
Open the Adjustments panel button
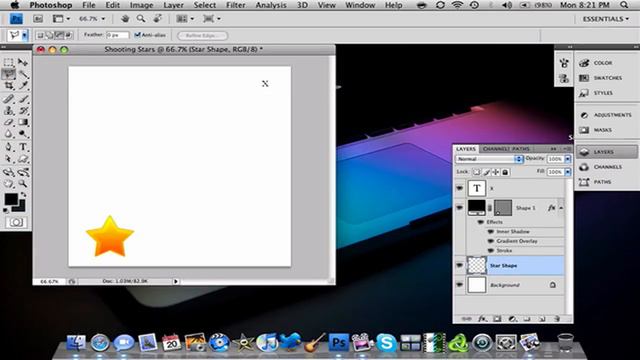pyautogui.click(x=606, y=115)
